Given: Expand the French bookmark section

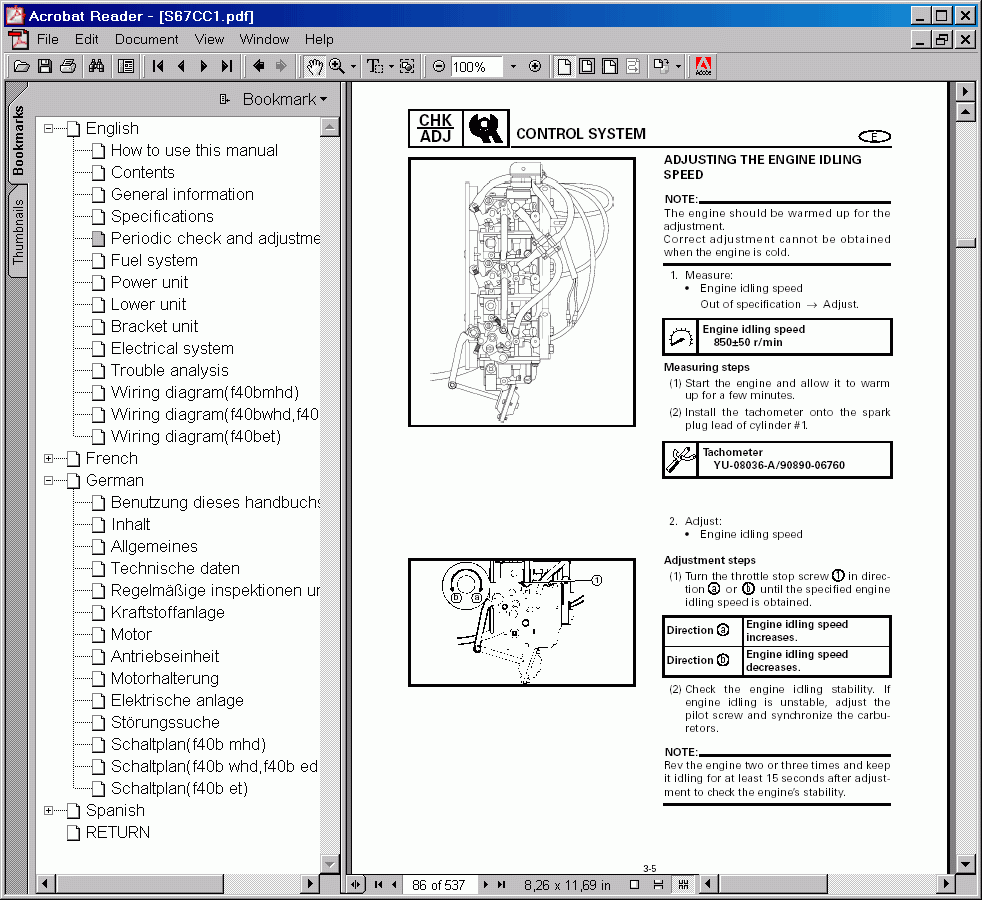Looking at the screenshot, I should coord(49,458).
